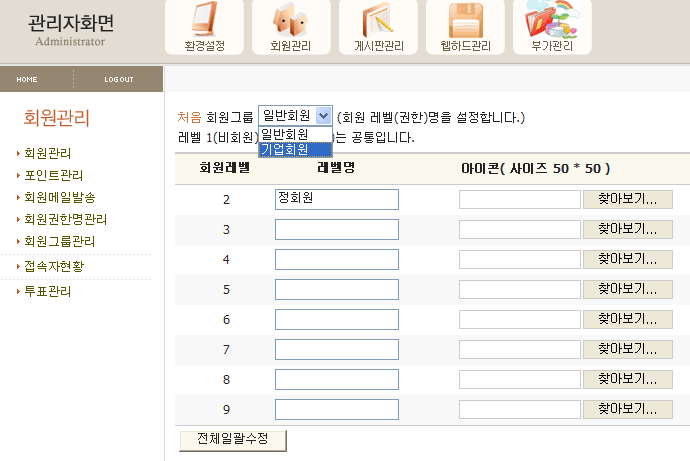Navigate to 회원권한명관리 in sidebar
The height and width of the screenshot is (461, 690).
click(x=65, y=219)
